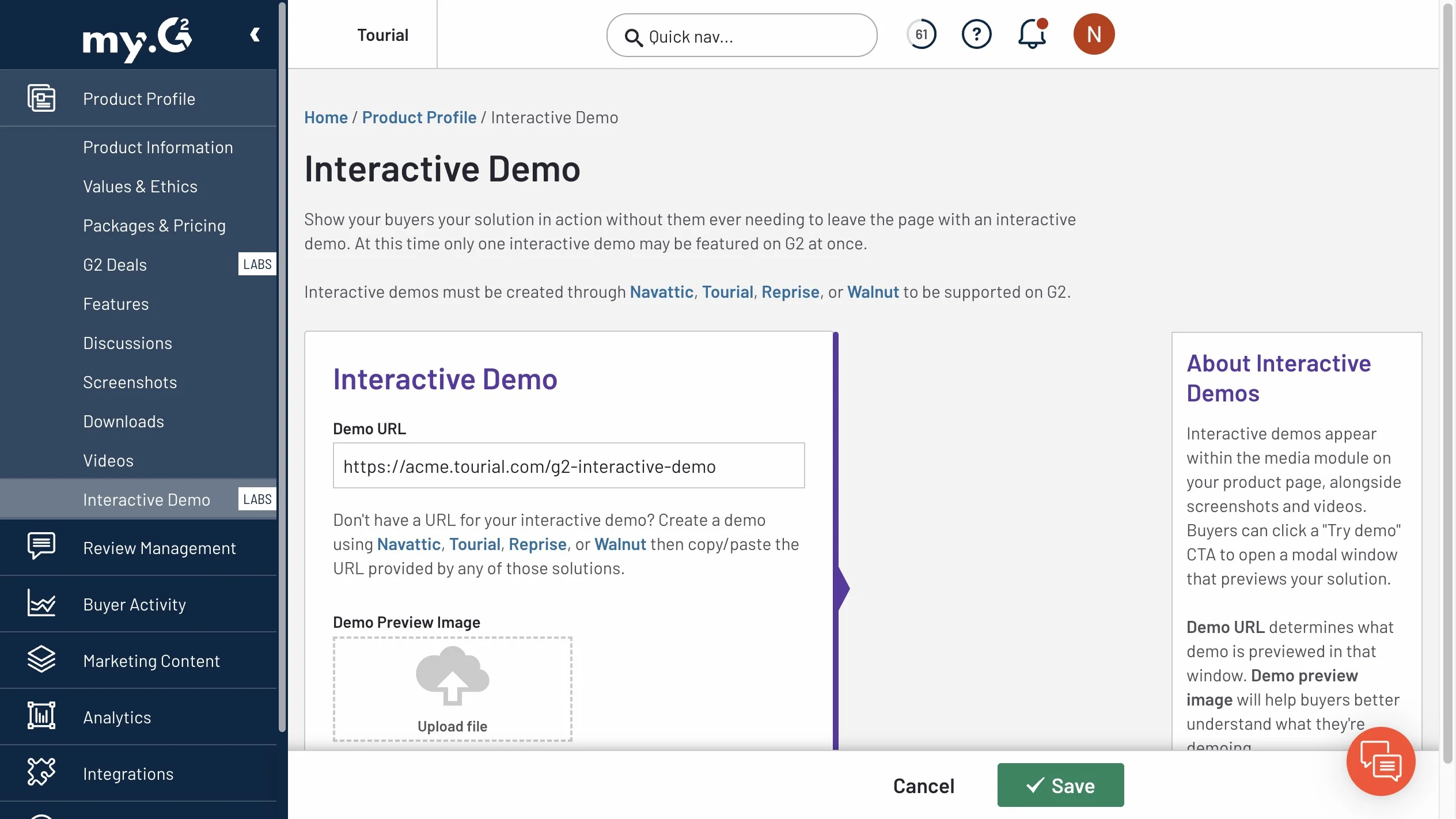Click the upload cloud icon
The width and height of the screenshot is (1456, 819).
453,676
